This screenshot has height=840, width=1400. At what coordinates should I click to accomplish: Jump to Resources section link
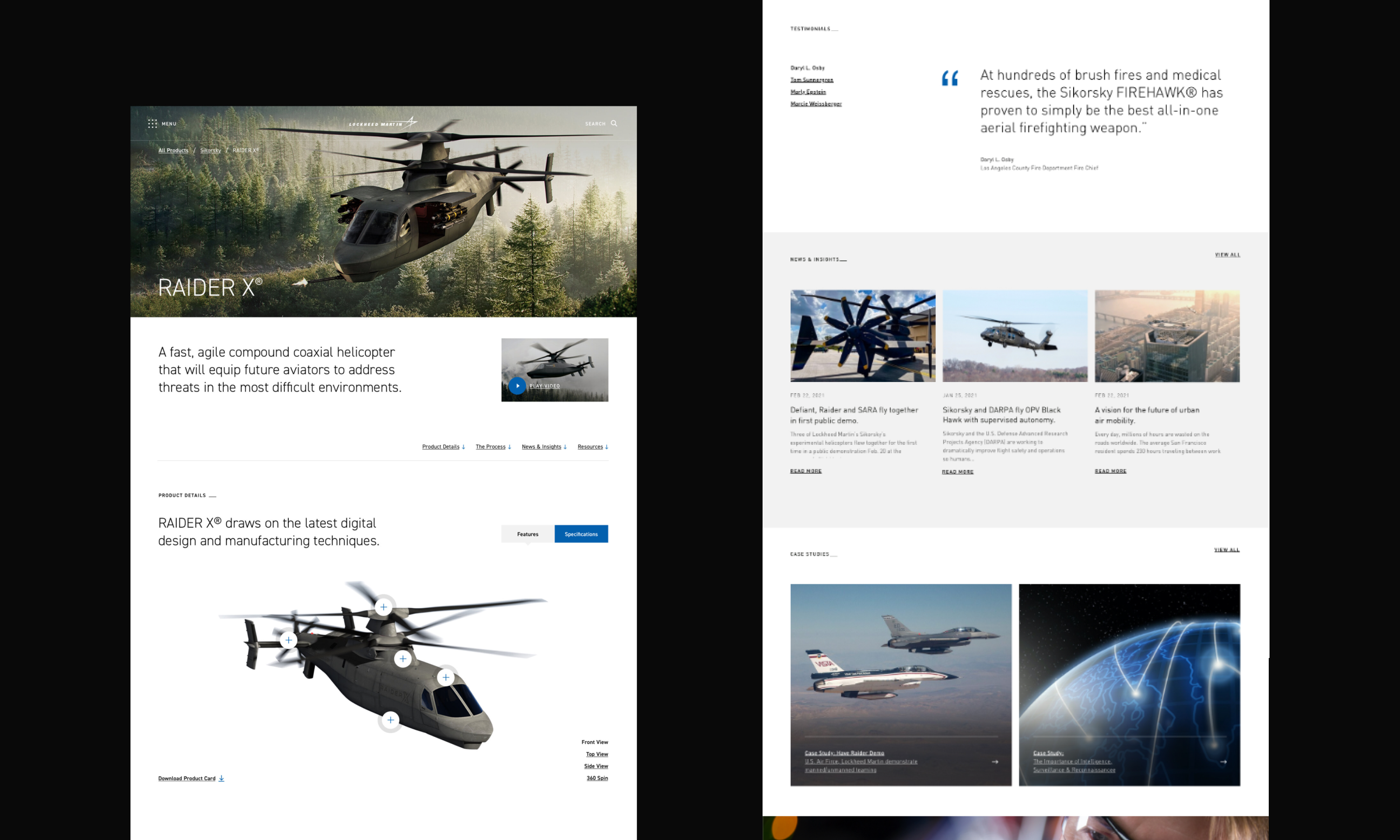click(x=590, y=447)
